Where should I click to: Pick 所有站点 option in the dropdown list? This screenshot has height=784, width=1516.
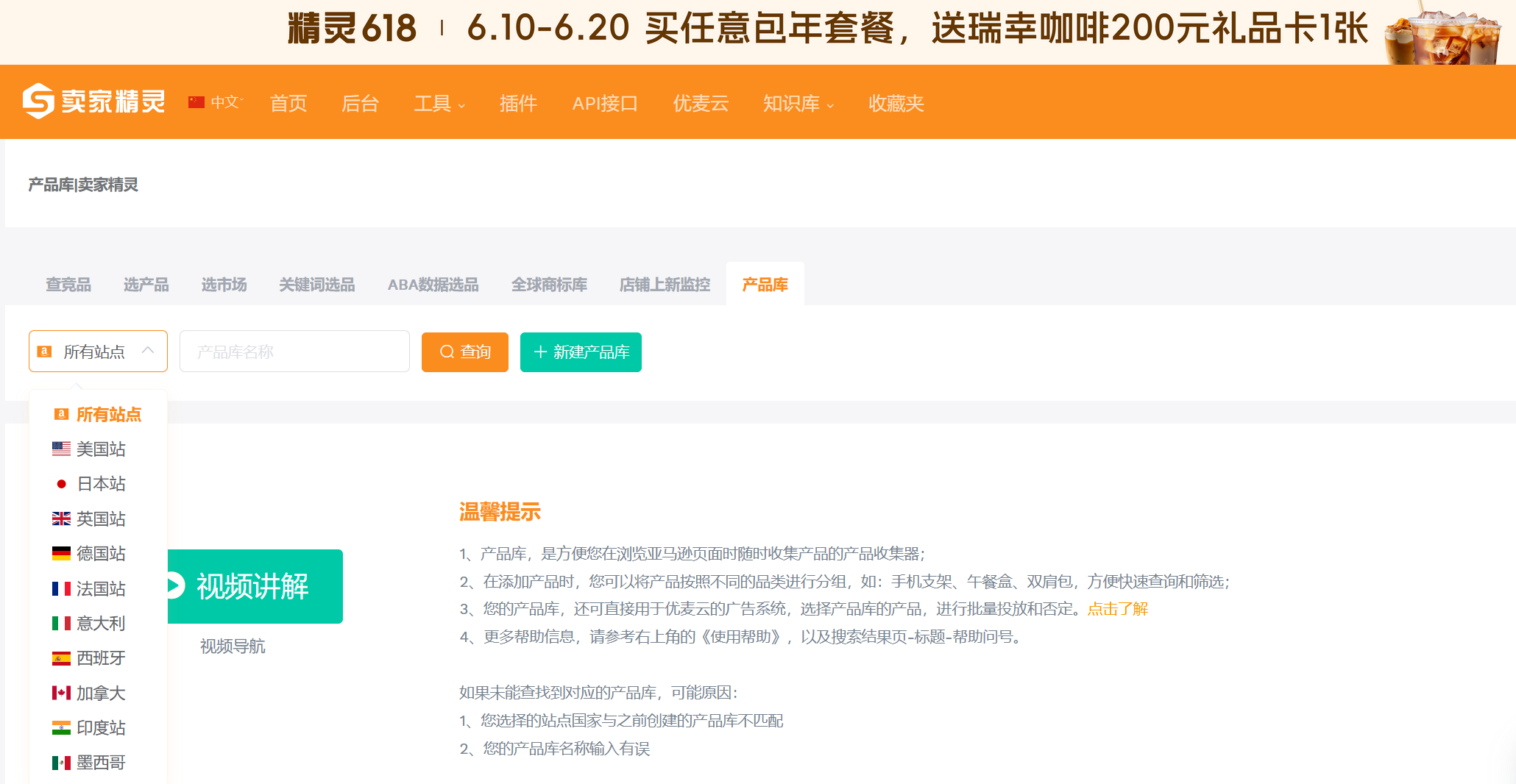[x=107, y=415]
